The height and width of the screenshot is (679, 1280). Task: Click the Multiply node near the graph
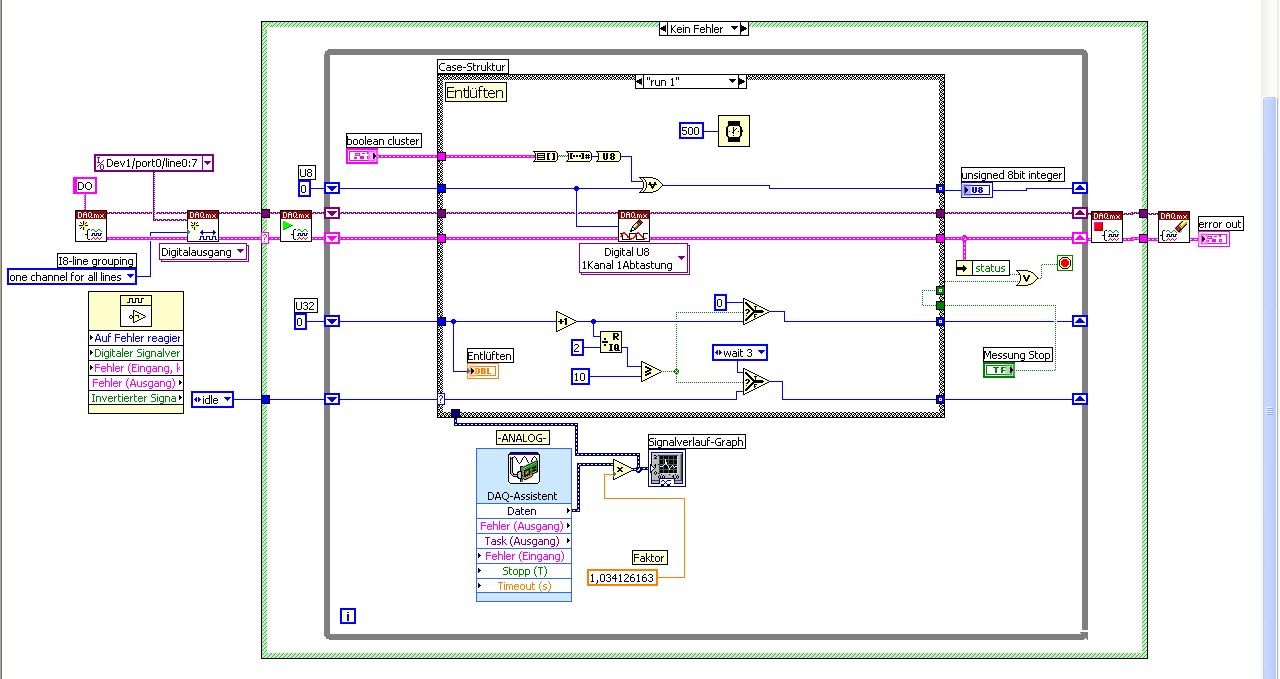tap(623, 469)
